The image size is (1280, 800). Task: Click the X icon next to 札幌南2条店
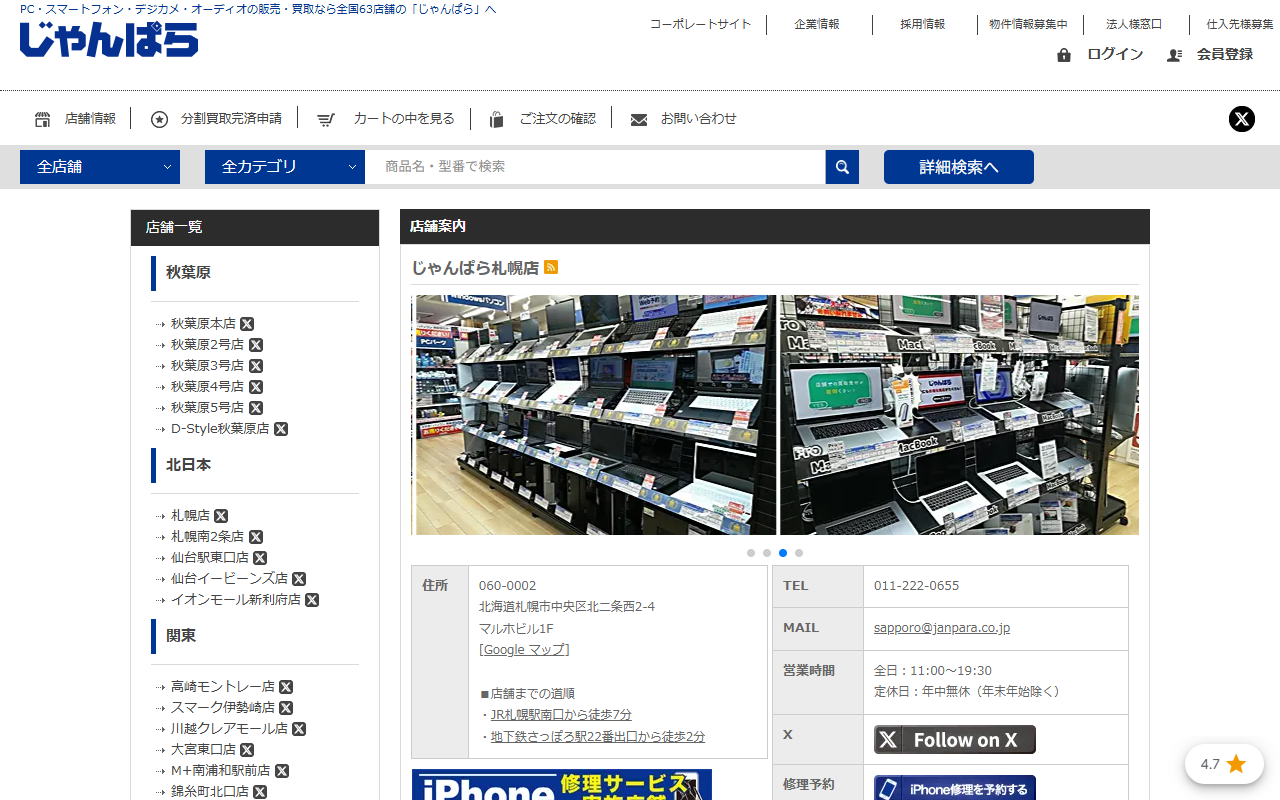[256, 537]
